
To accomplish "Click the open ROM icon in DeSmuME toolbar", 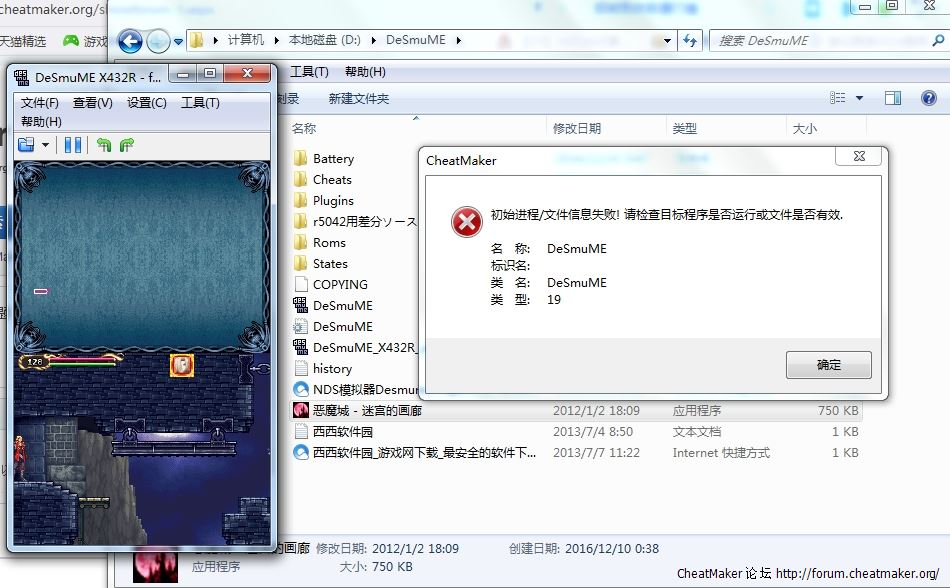I will tap(26, 145).
